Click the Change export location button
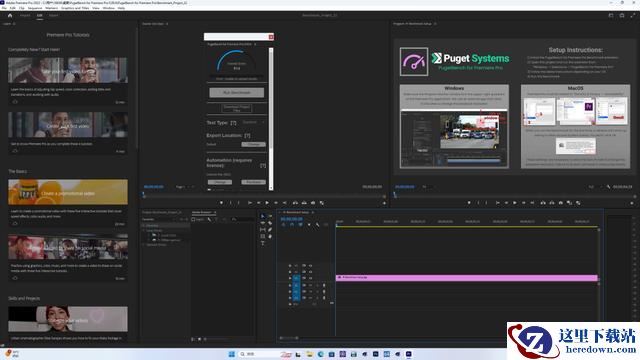The height and width of the screenshot is (360, 640). (253, 144)
